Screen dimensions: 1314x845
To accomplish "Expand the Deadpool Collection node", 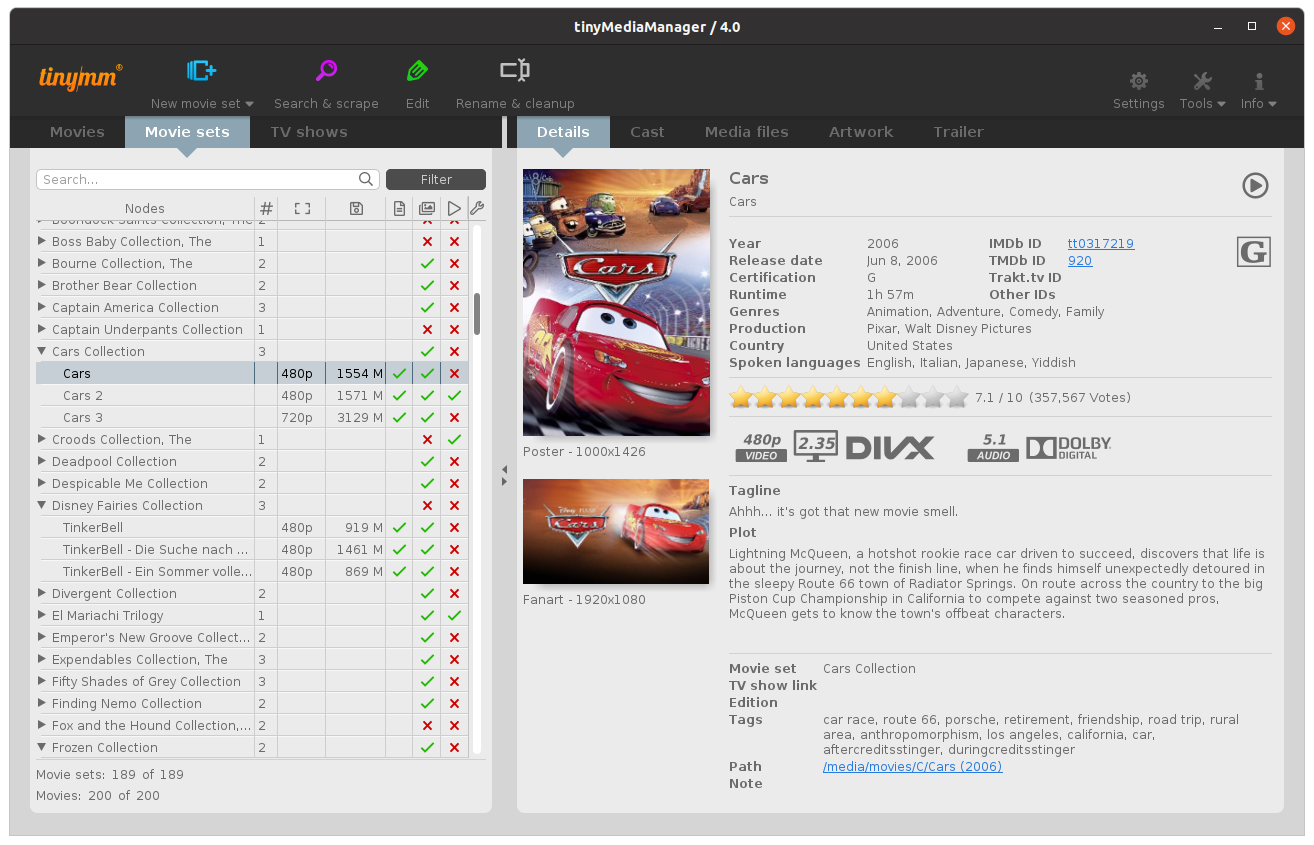I will 42,462.
